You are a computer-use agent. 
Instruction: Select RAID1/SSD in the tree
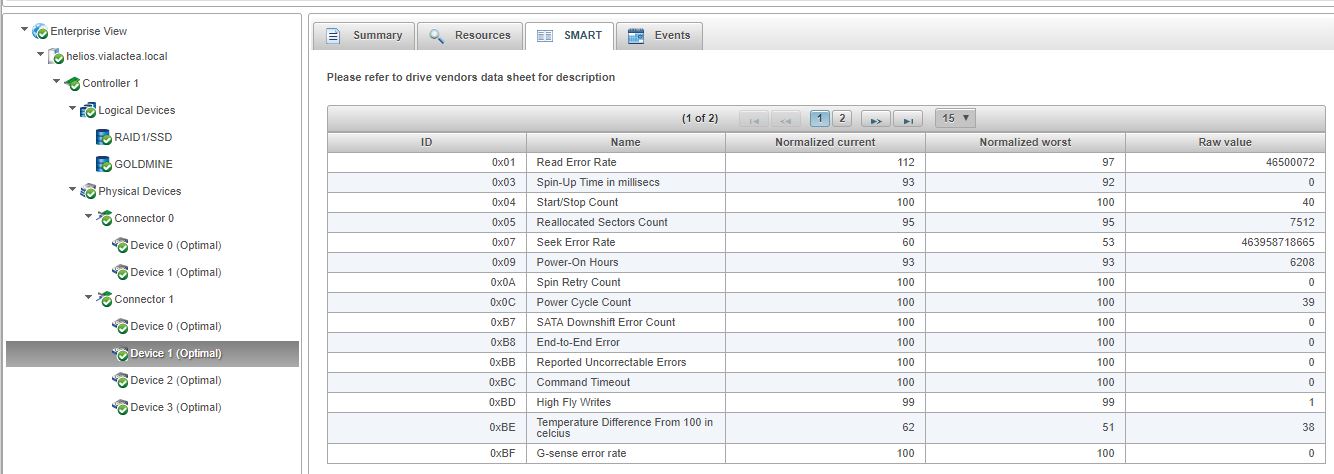(x=144, y=137)
